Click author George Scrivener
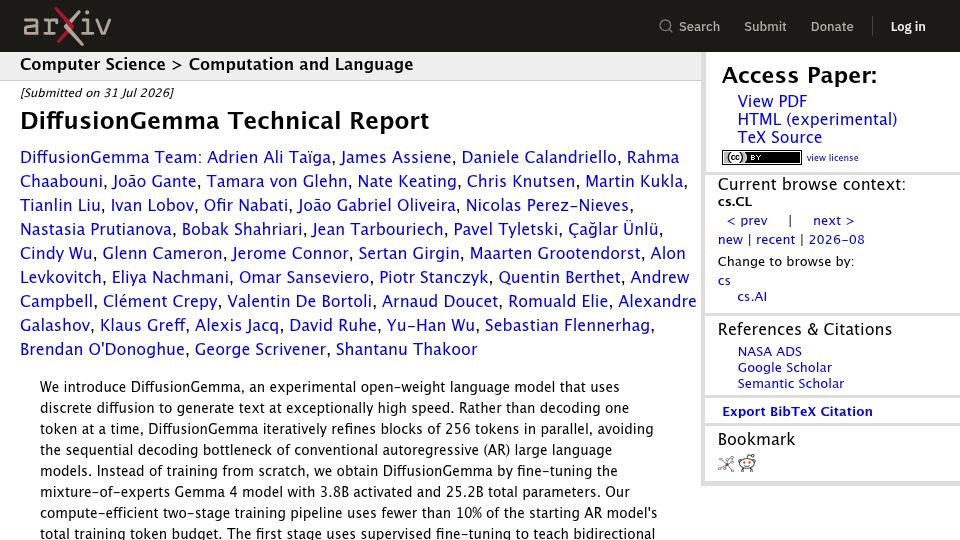The image size is (960, 540). [x=260, y=349]
